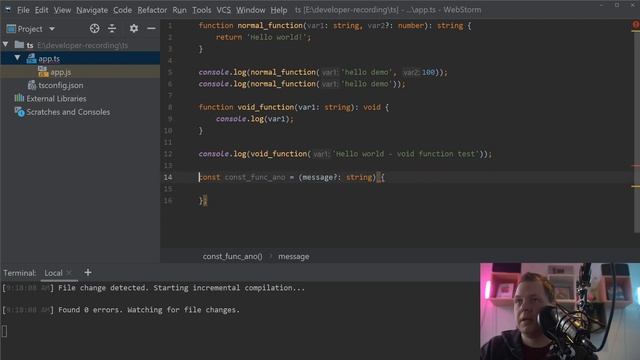Click the closing brace on line 16
Screen dimensions: 640x360
point(201,200)
